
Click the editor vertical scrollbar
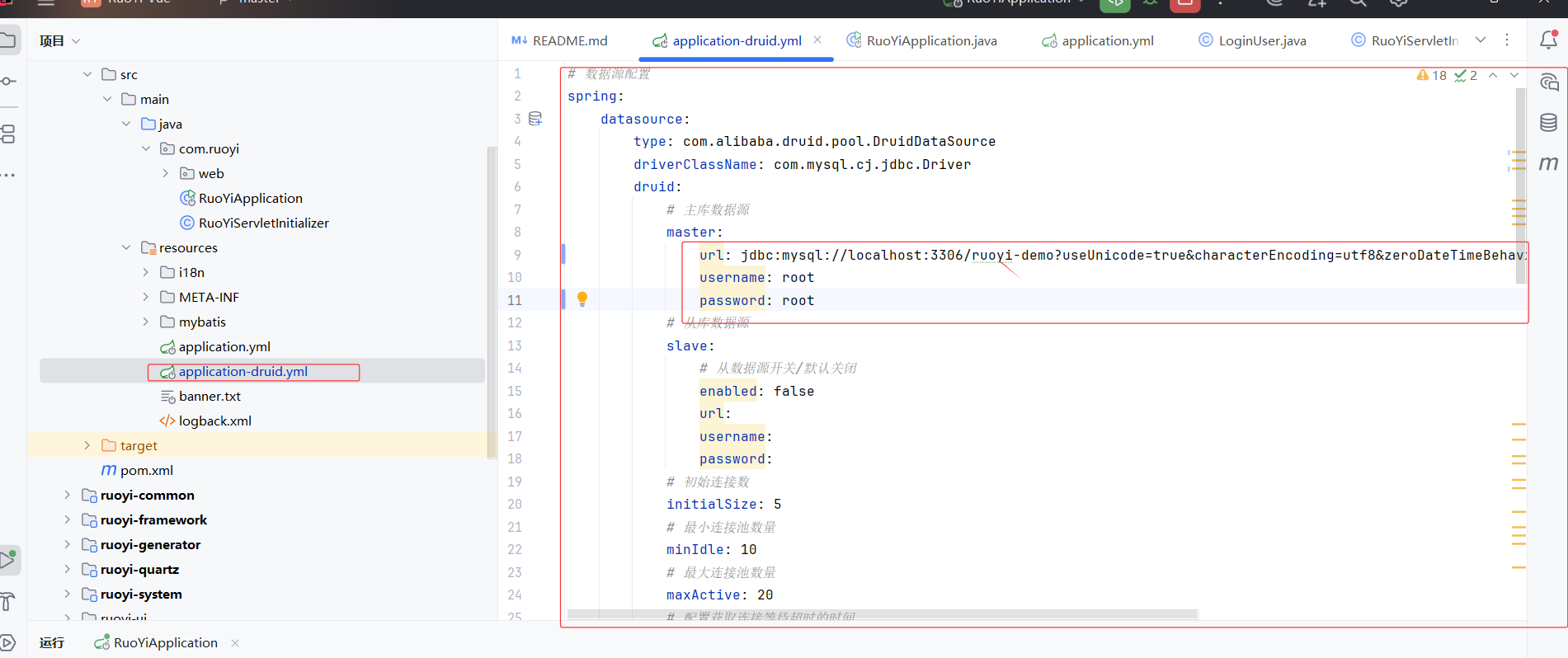(x=1521, y=186)
